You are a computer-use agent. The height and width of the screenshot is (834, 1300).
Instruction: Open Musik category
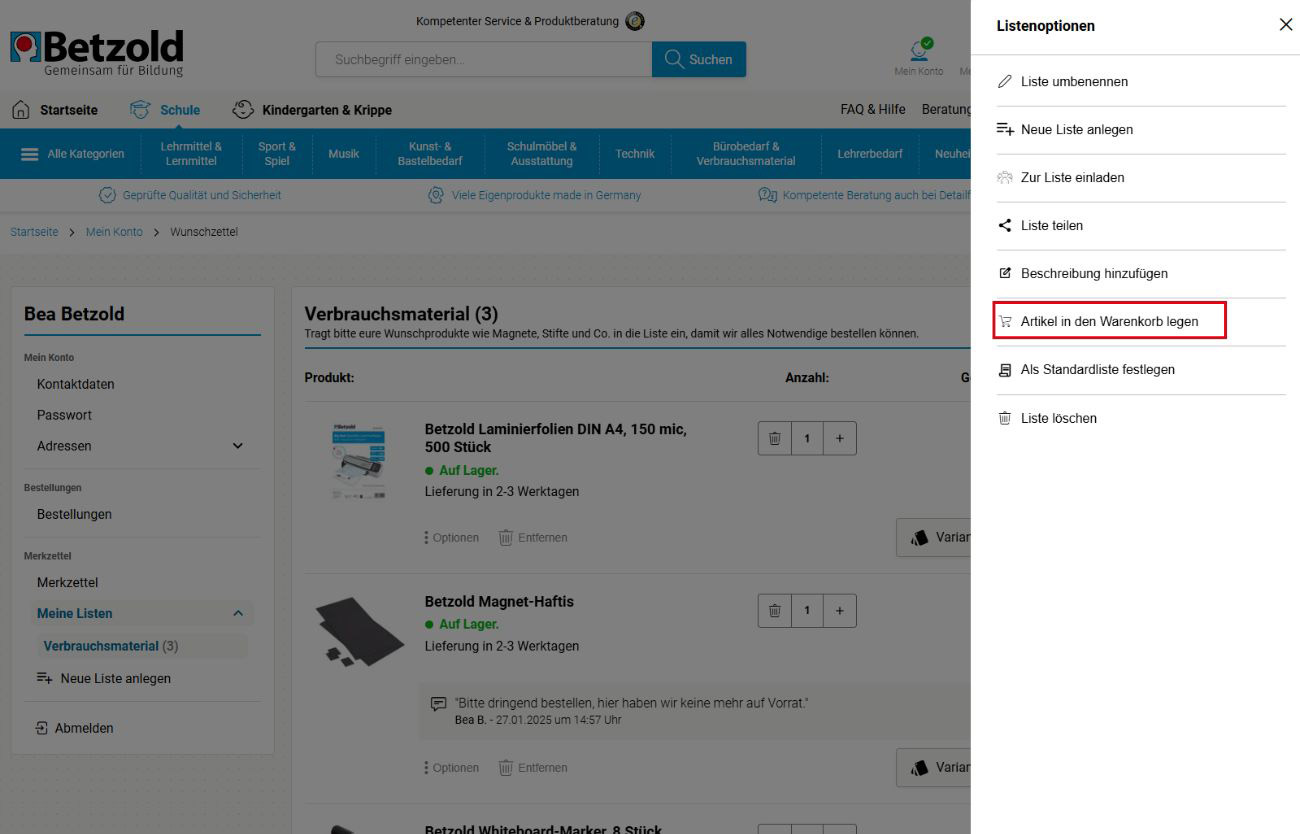coord(343,154)
